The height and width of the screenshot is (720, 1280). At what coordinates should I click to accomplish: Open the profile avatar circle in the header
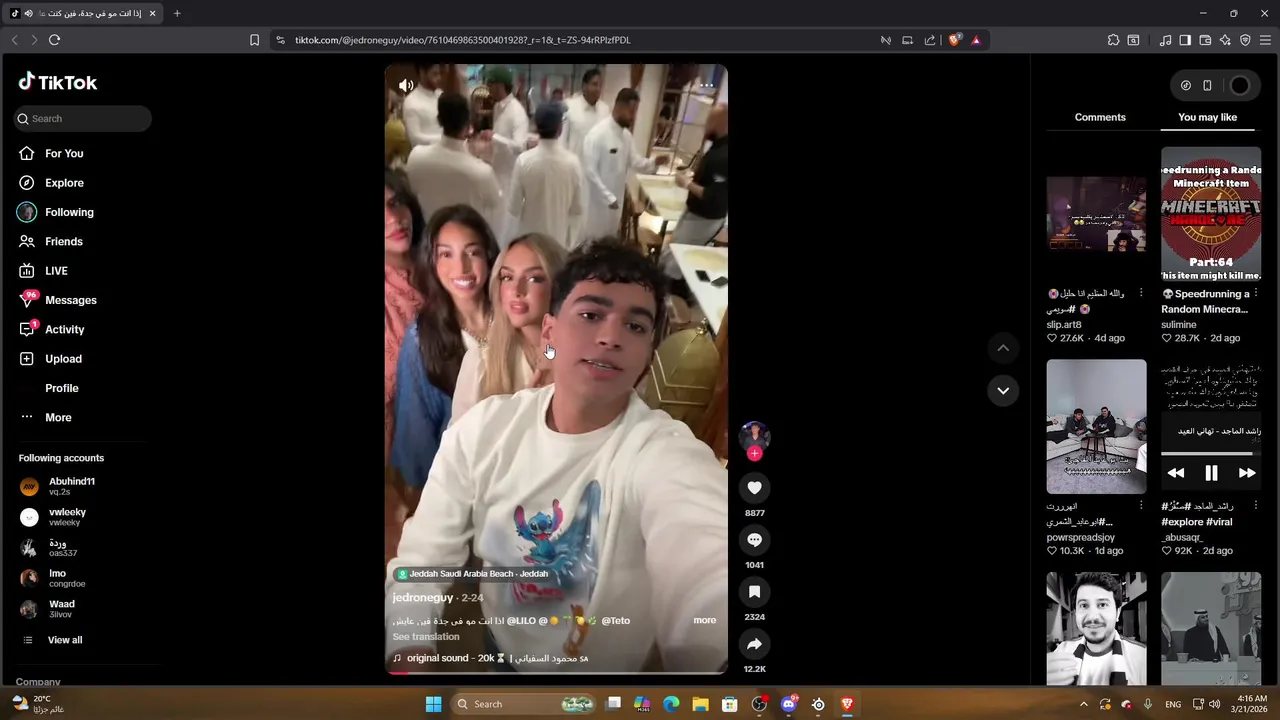tap(1240, 85)
